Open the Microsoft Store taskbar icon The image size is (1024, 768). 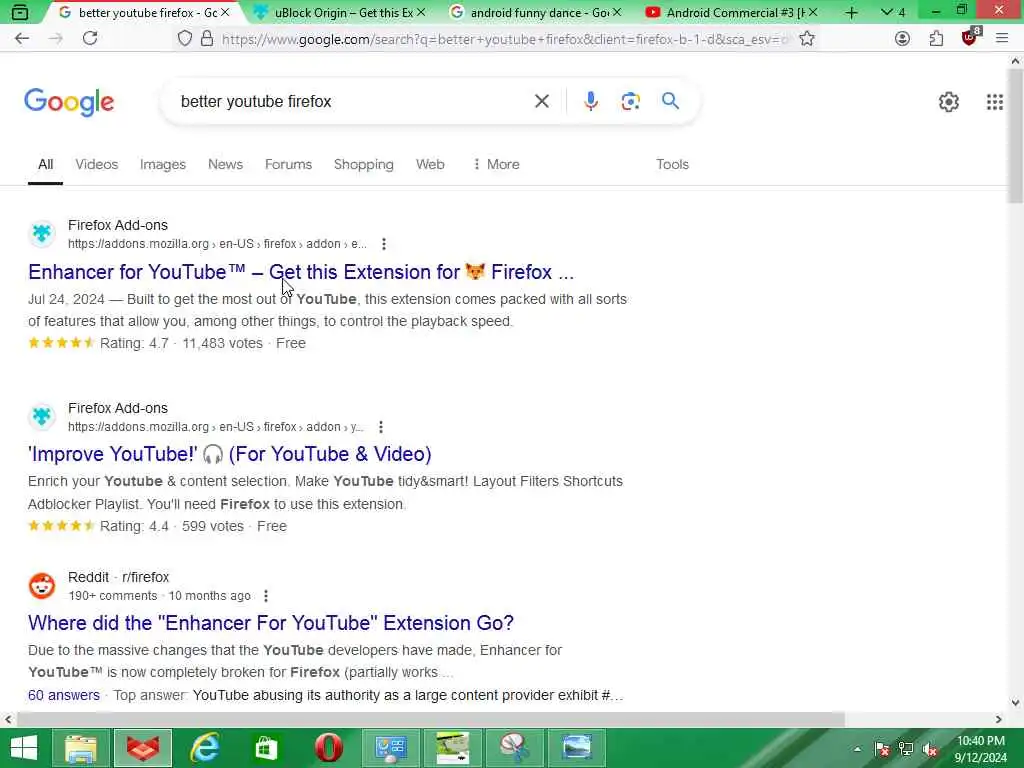click(266, 748)
